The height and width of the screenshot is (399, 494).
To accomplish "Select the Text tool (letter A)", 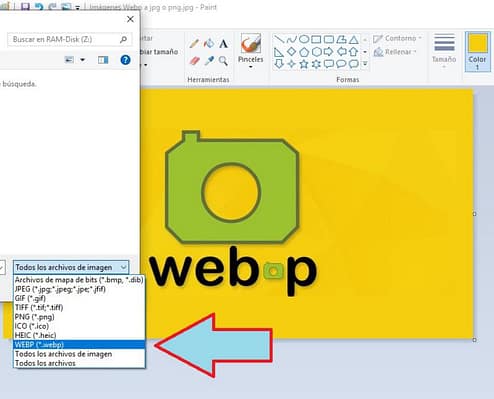I will 224,44.
